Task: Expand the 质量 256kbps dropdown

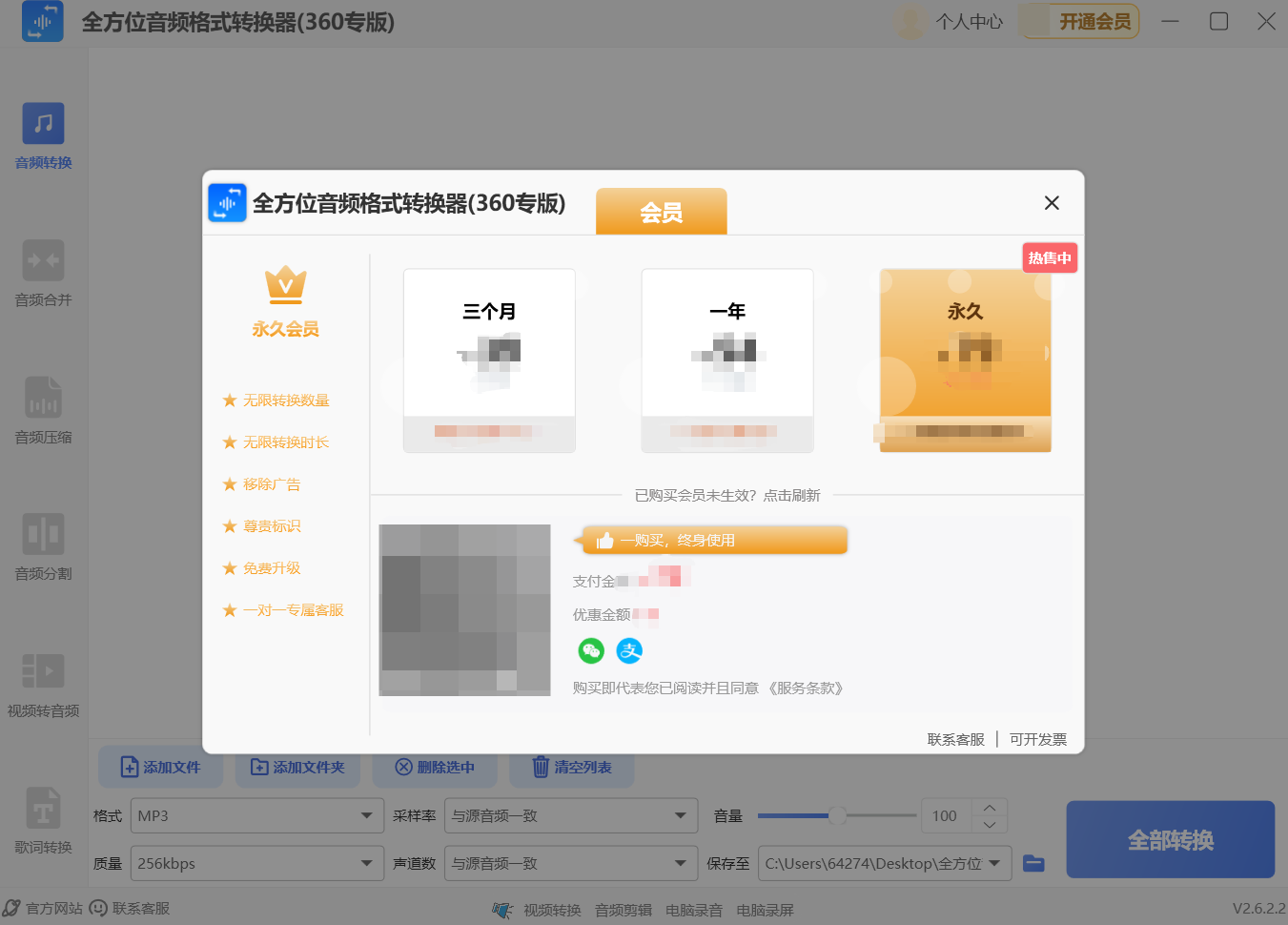Action: tap(256, 863)
